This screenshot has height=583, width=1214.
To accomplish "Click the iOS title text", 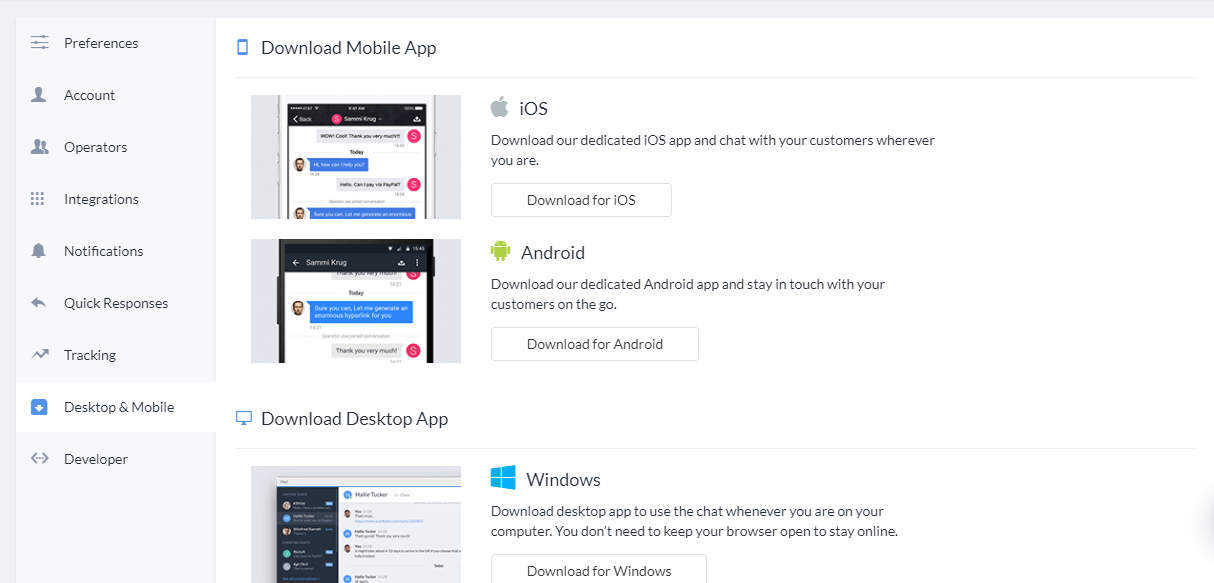I will (534, 109).
